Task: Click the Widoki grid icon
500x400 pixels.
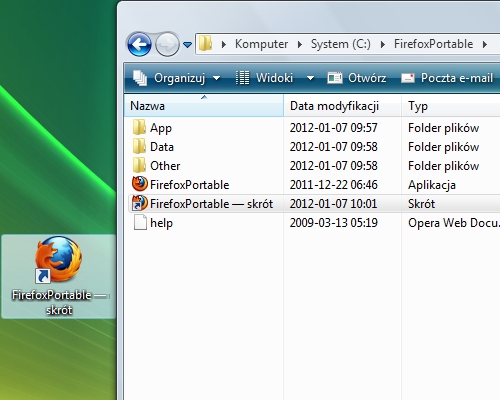Action: (x=242, y=78)
